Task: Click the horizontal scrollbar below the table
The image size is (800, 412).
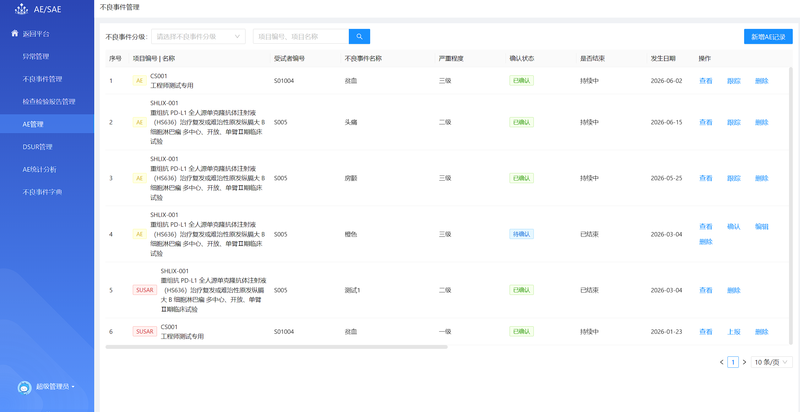Action: click(x=277, y=347)
